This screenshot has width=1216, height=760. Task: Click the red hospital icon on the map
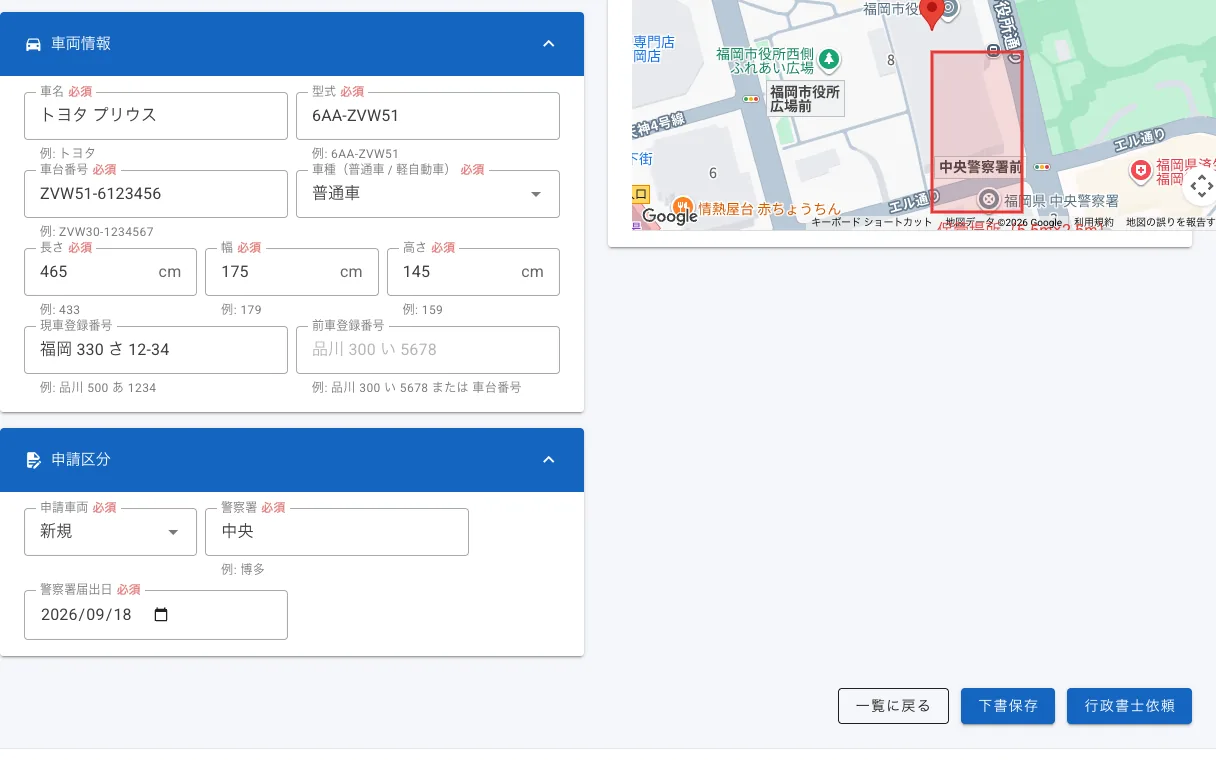tap(1141, 172)
